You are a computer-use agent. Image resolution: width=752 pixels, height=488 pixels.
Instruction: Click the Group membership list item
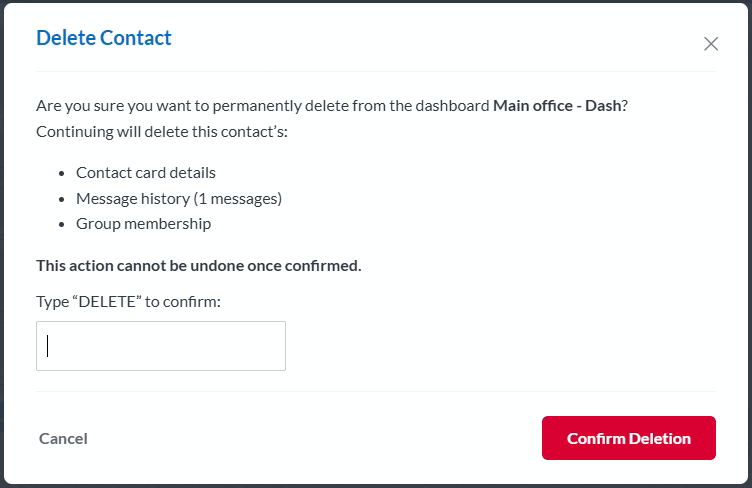point(143,223)
